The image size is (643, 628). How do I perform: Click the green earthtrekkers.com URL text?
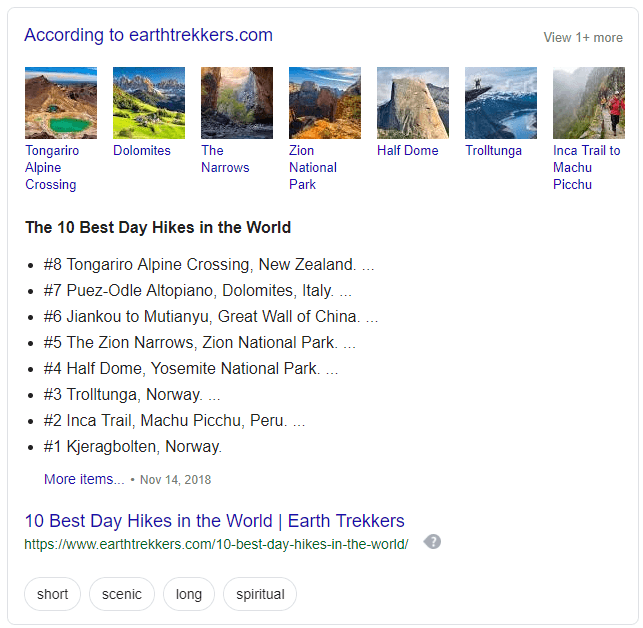pos(216,545)
